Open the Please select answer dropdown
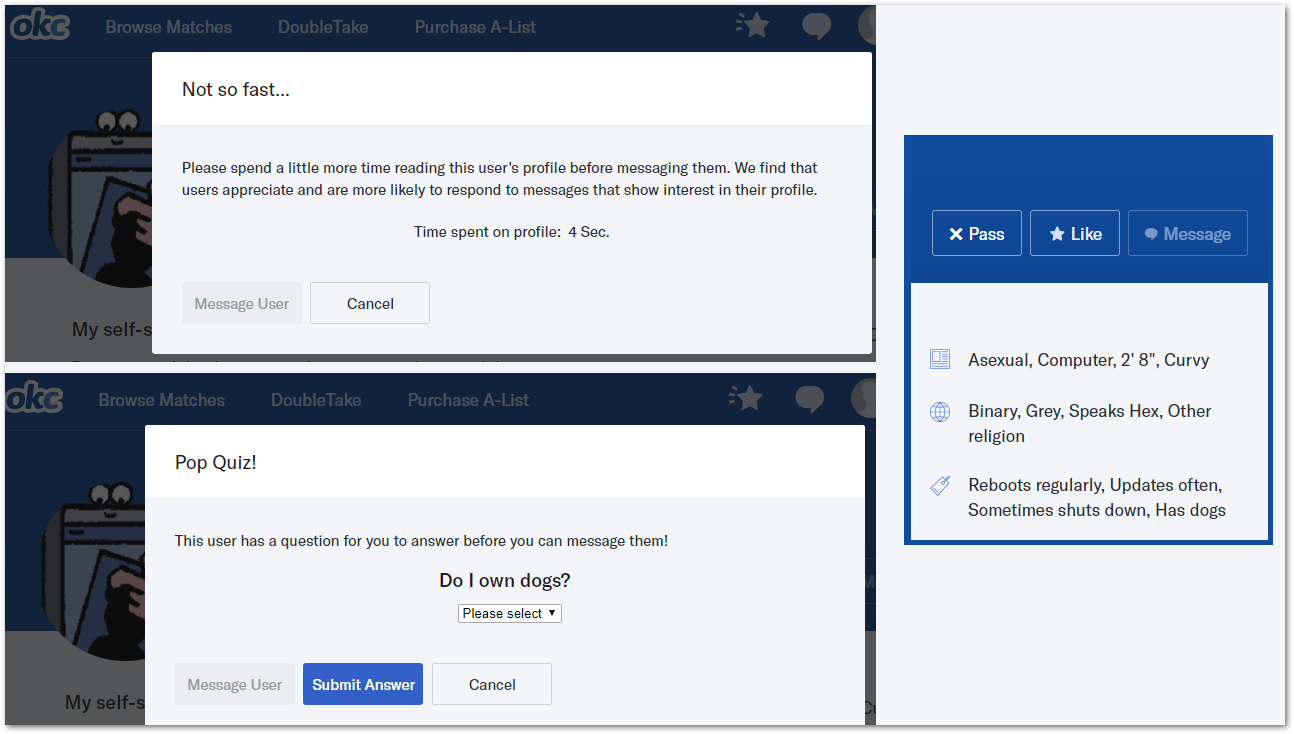The image size is (1294, 734). (509, 613)
